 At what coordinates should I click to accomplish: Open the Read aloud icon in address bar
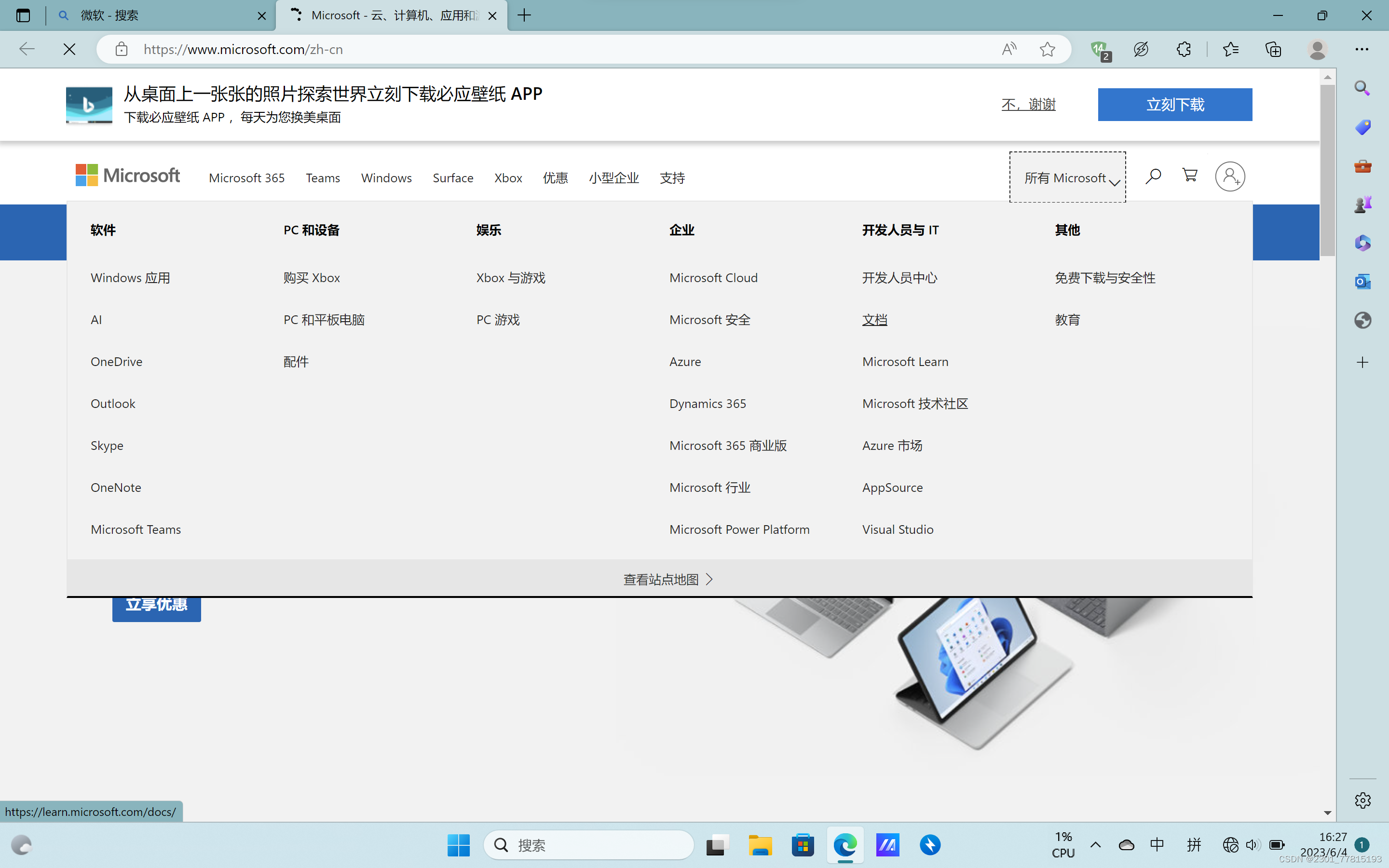1008,49
